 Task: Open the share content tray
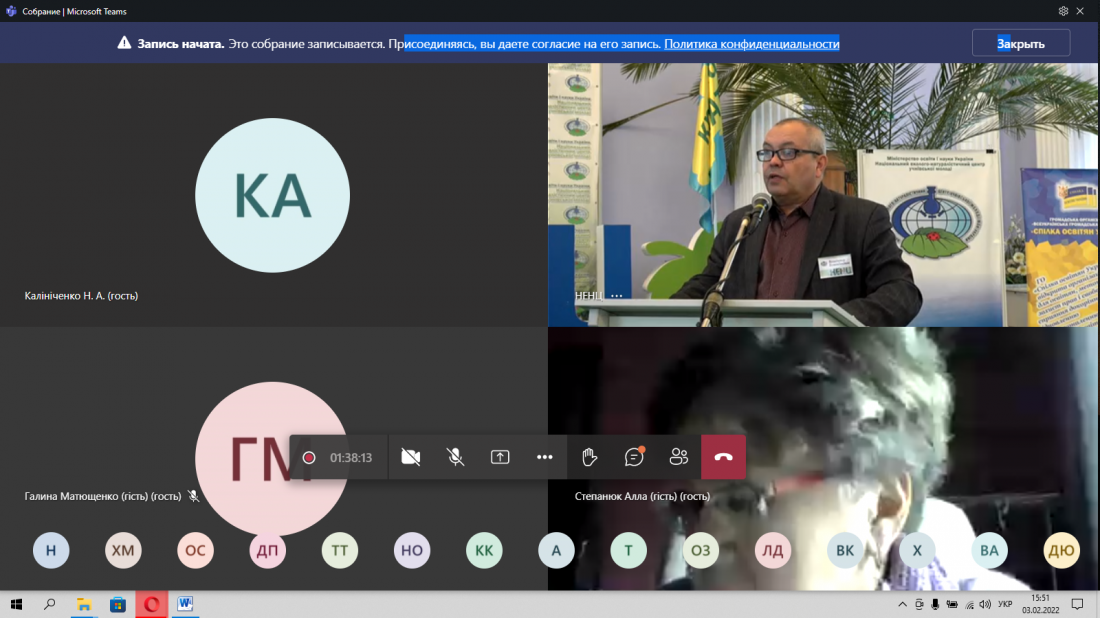(499, 457)
